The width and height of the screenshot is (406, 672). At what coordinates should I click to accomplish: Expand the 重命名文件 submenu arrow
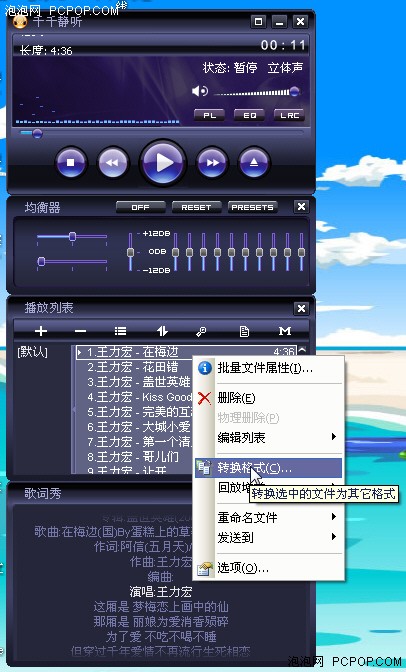334,517
